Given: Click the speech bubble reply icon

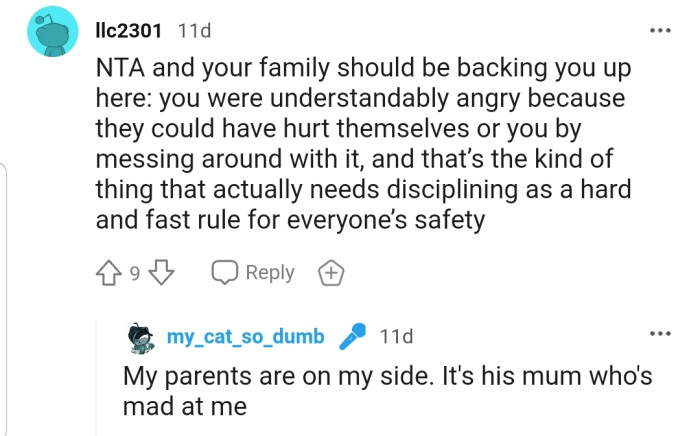Looking at the screenshot, I should pyautogui.click(x=223, y=273).
